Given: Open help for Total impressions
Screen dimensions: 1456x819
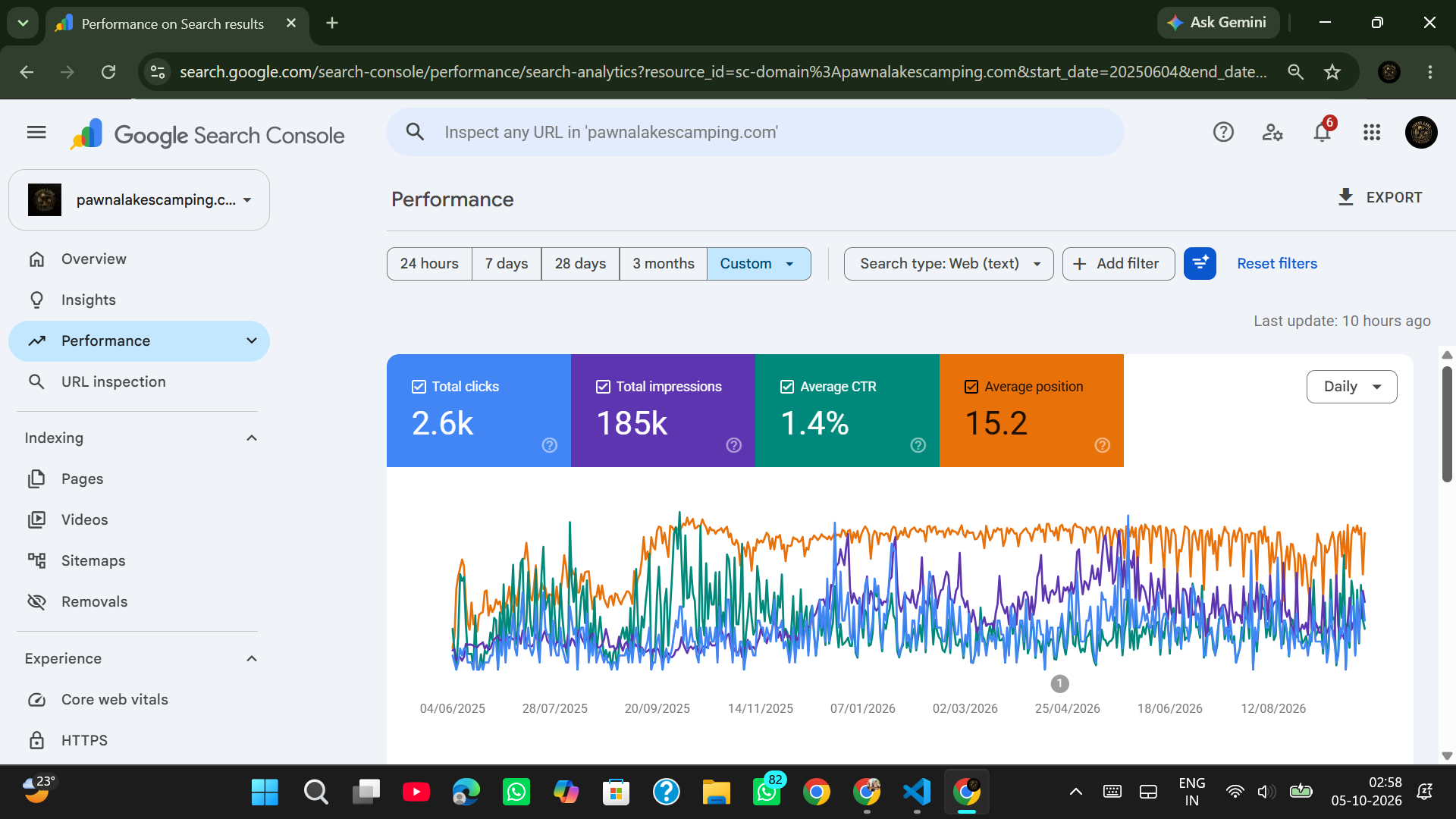Looking at the screenshot, I should [734, 445].
